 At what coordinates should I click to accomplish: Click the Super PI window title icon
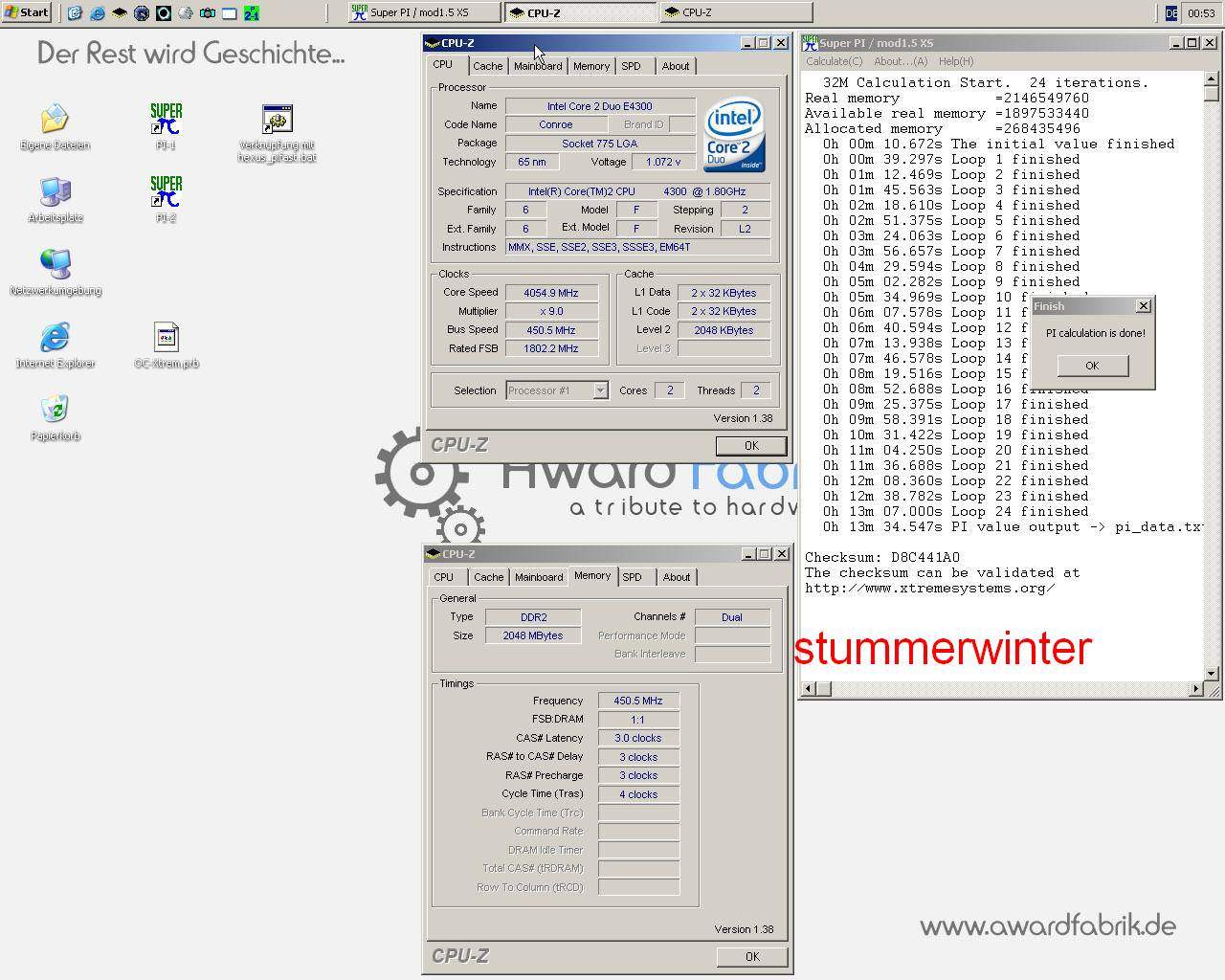[x=810, y=43]
